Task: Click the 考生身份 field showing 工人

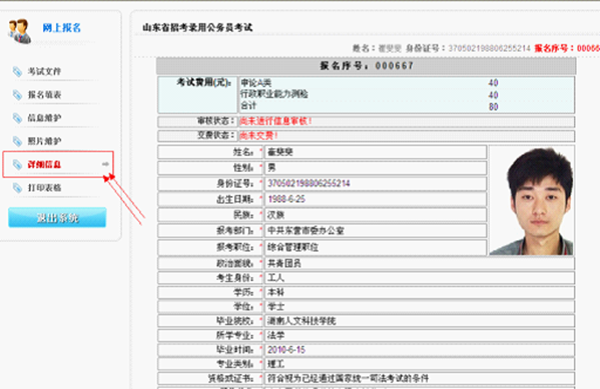Action: pos(419,278)
